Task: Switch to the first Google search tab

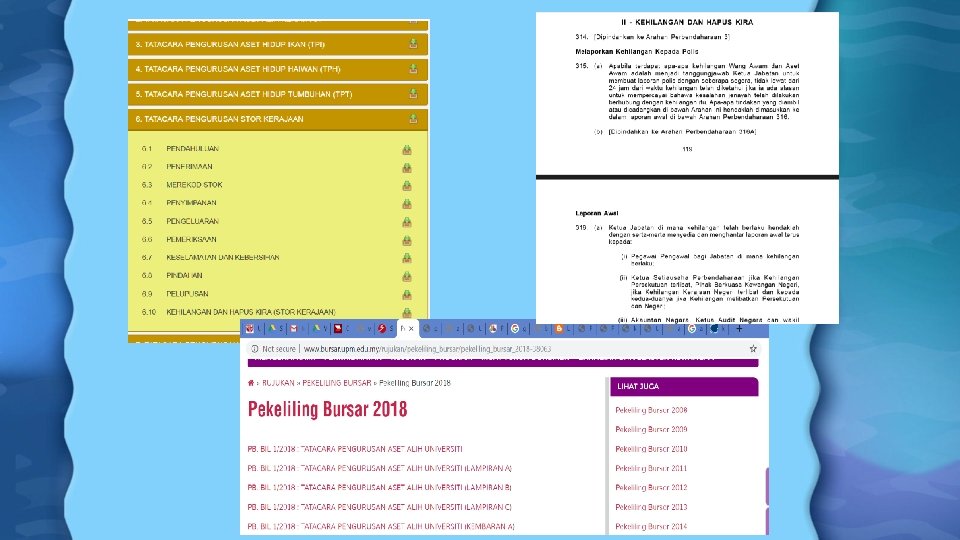Action: (518, 329)
